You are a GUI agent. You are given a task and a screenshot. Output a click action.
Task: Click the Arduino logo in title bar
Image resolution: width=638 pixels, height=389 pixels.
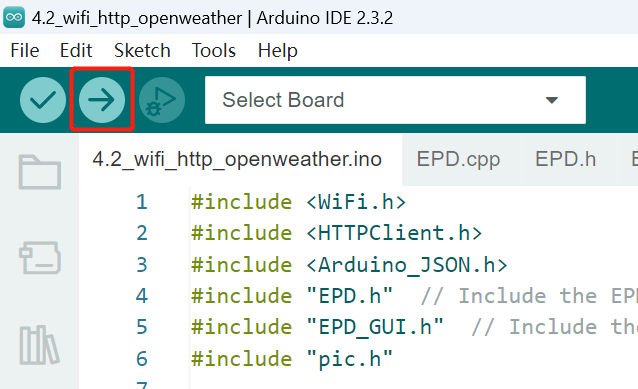click(14, 17)
